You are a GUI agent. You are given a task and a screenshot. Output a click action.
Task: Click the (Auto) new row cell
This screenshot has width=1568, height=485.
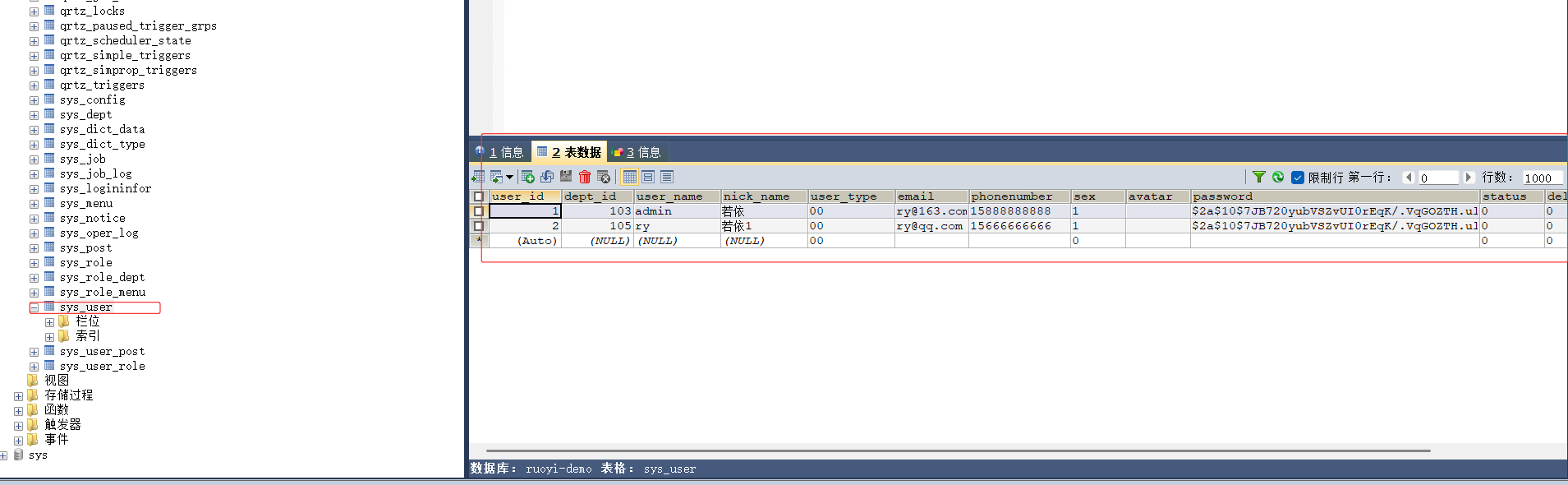(526, 241)
